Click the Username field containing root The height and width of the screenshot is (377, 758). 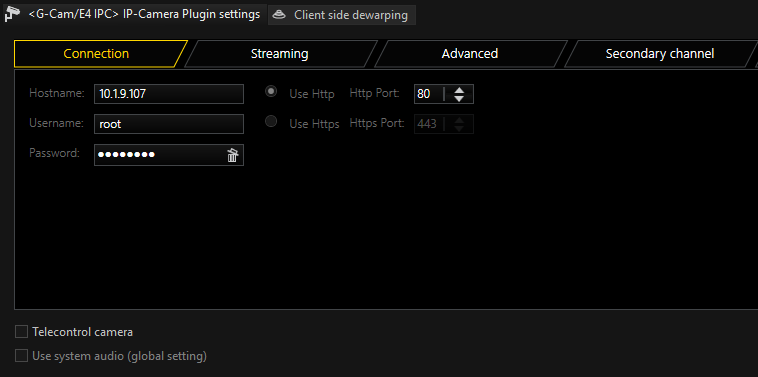pos(169,124)
